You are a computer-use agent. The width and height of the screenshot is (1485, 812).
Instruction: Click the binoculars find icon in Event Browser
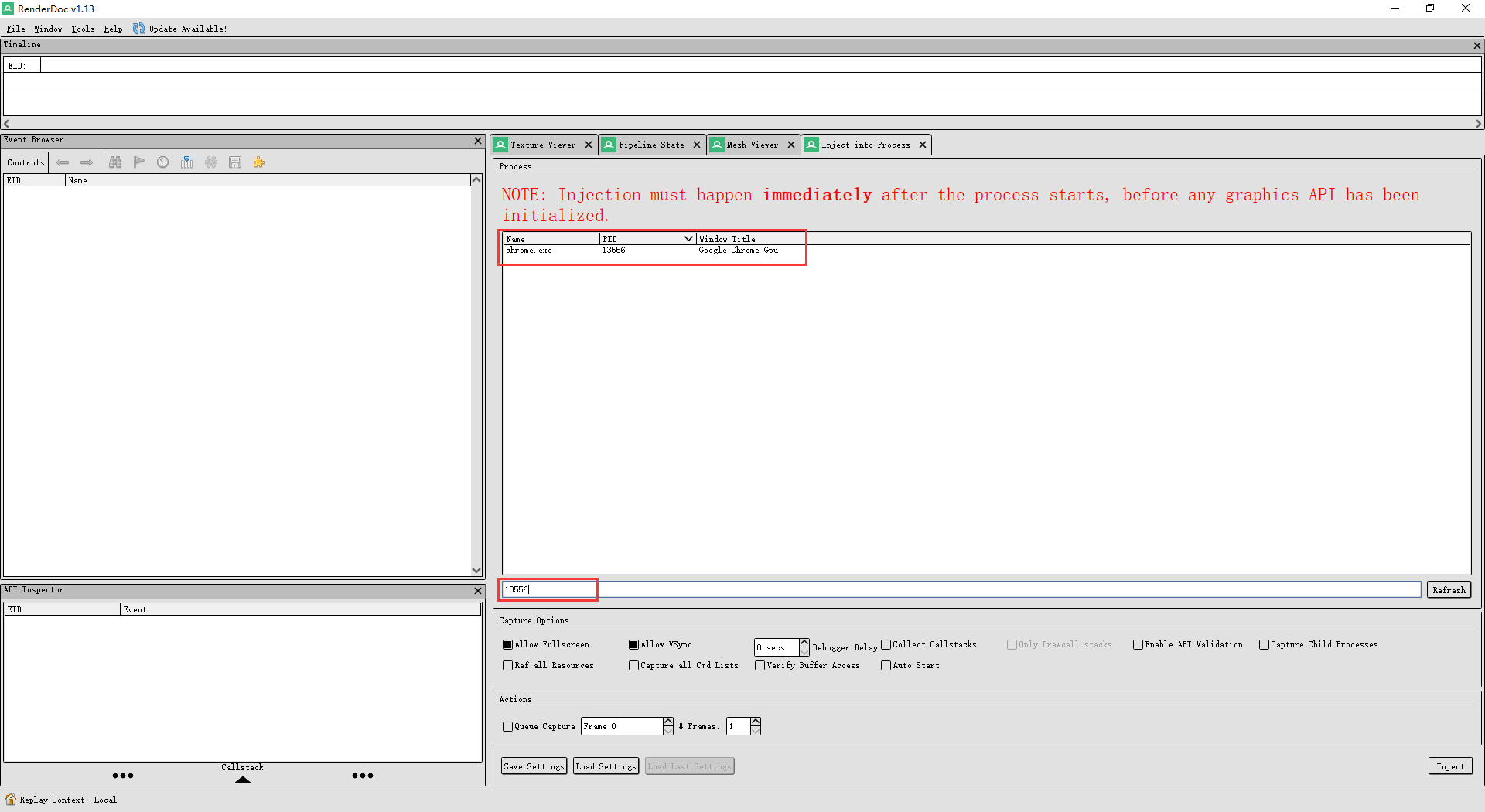coord(115,162)
